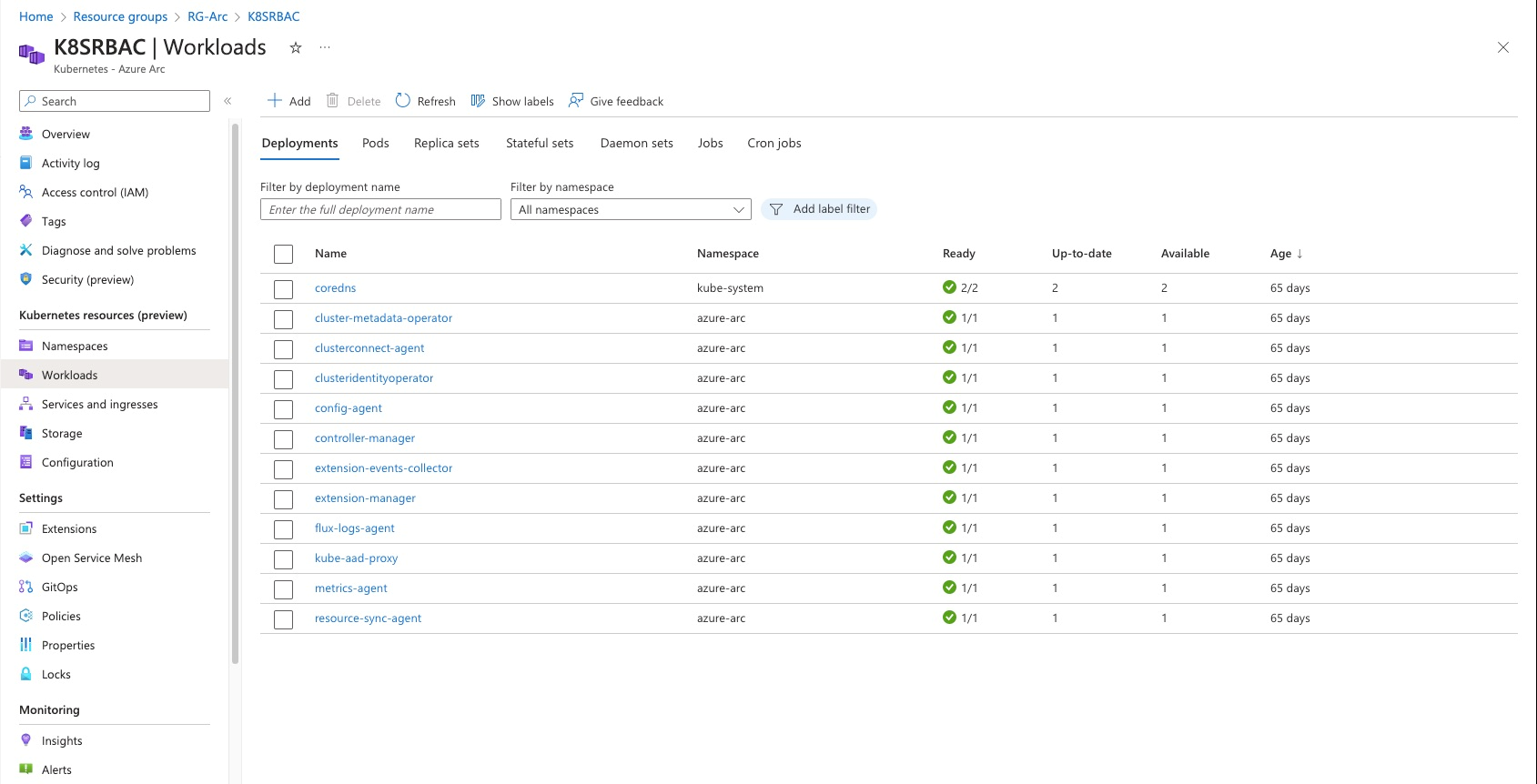Viewport: 1537px width, 784px height.
Task: Click the Diagnose and solve problems icon
Action: [x=26, y=250]
